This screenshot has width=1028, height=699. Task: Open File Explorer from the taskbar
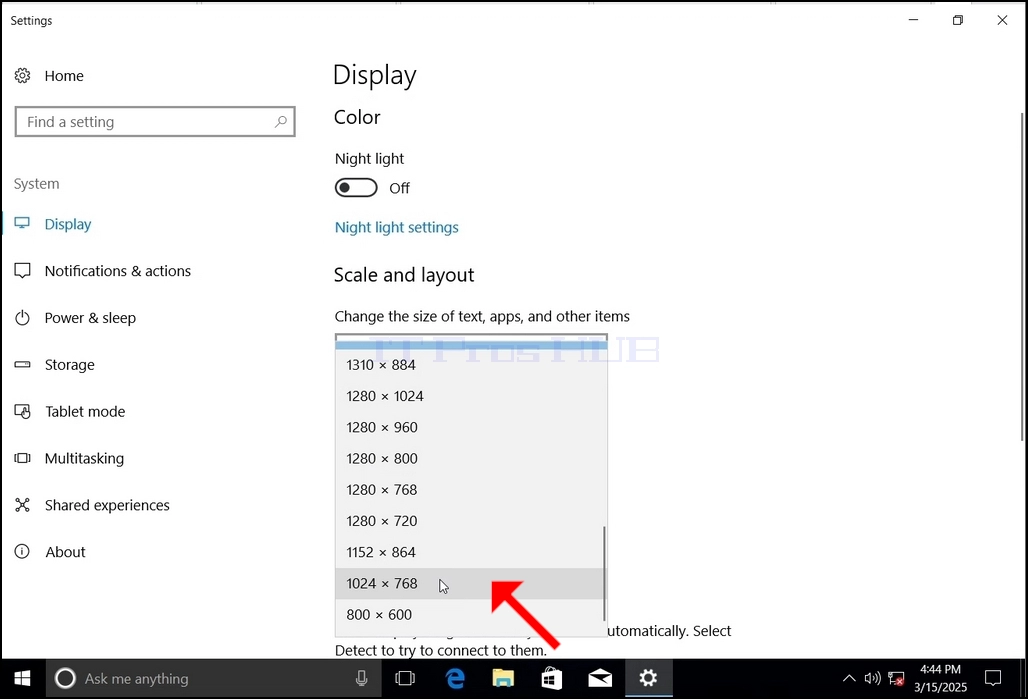[x=503, y=679]
